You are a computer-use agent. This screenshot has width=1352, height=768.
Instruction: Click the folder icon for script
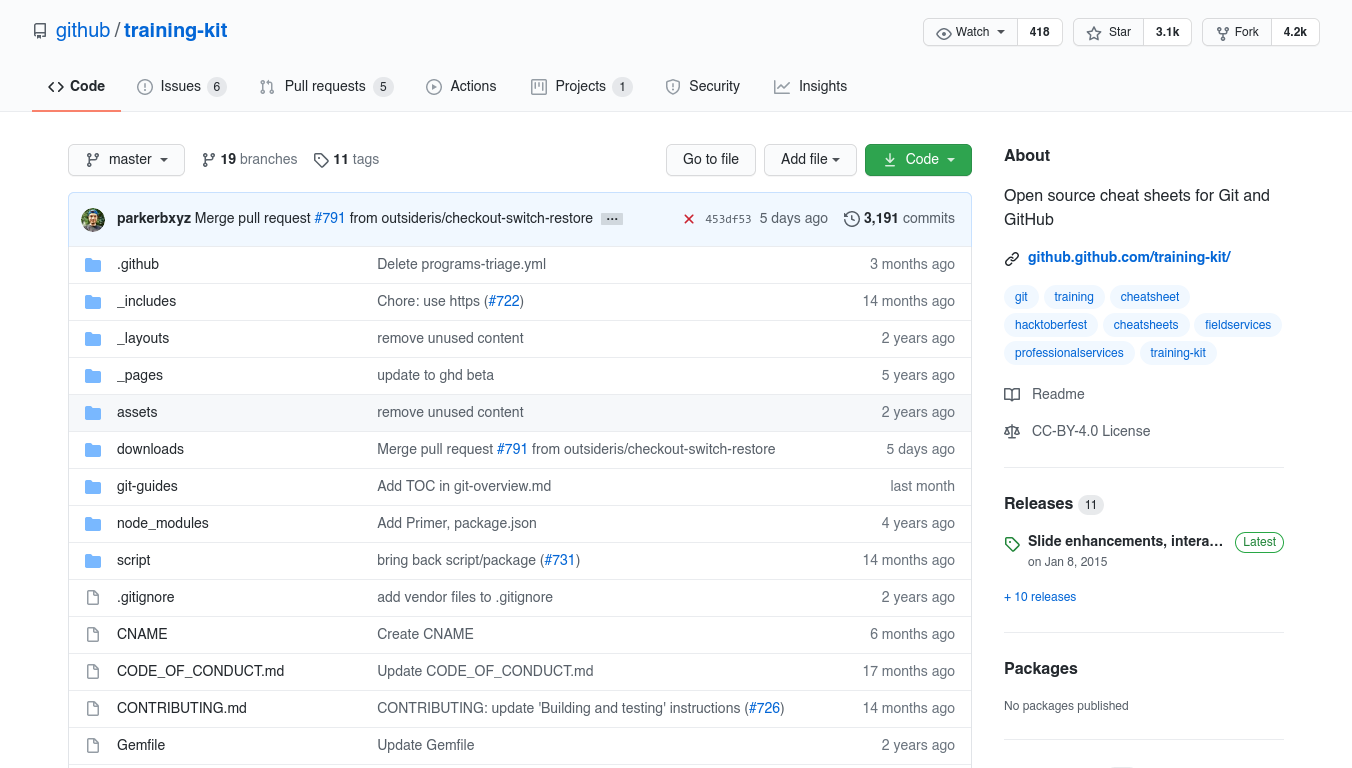pos(93,560)
